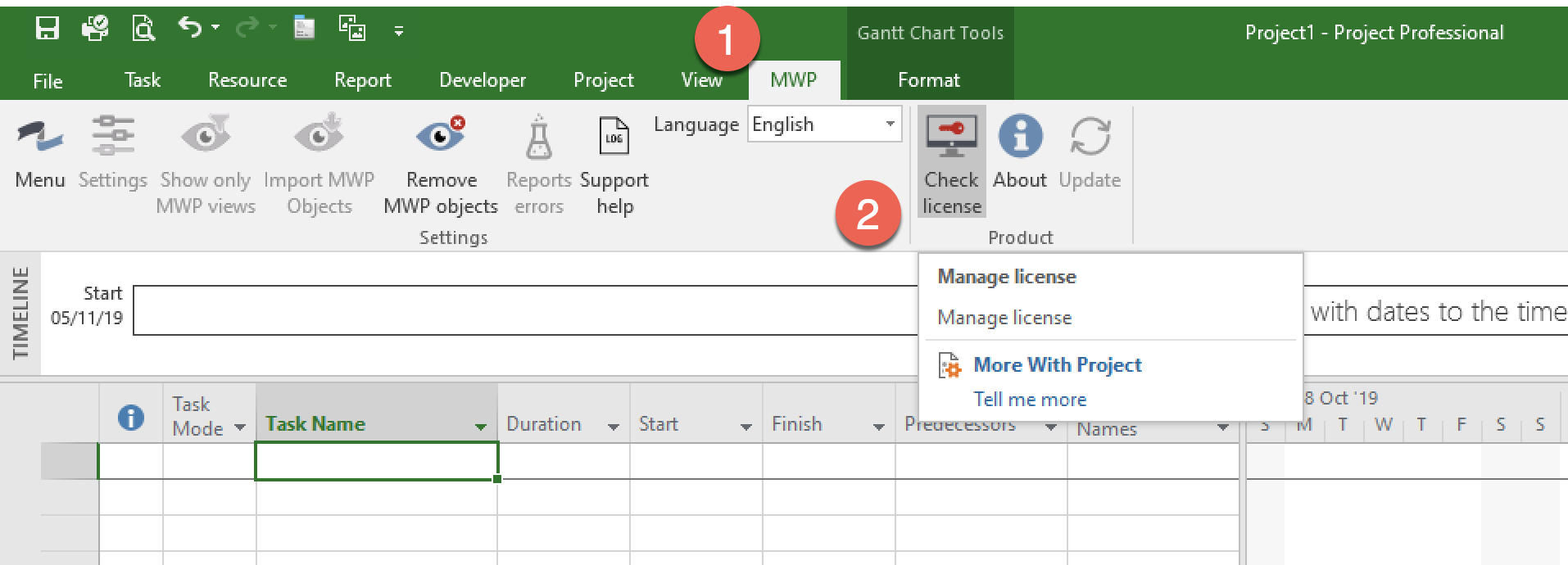Screen dimensions: 1568x565
Task: Click the More With Project link
Action: point(1058,365)
